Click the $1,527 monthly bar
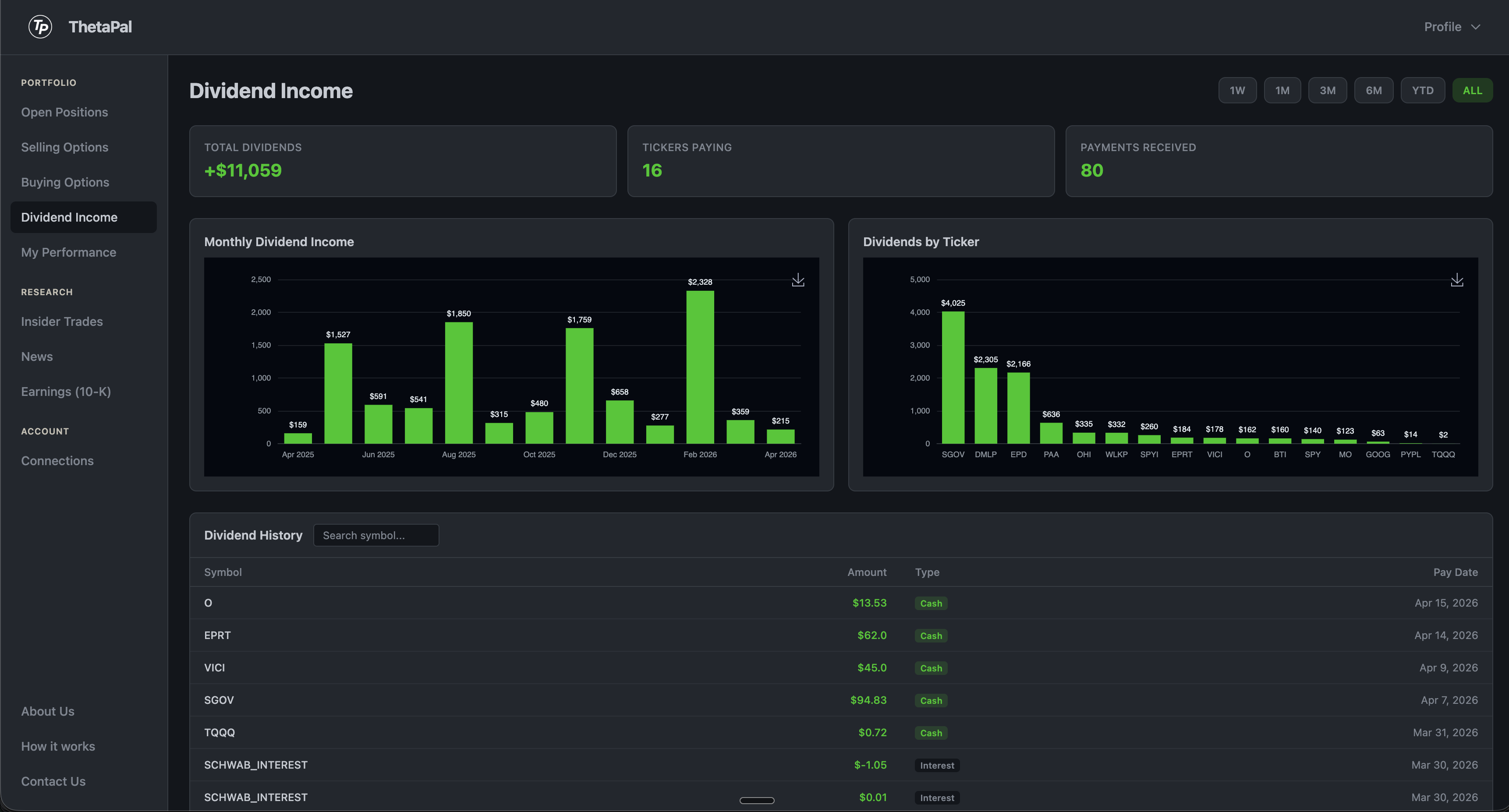Viewport: 1509px width, 812px height. [338, 393]
